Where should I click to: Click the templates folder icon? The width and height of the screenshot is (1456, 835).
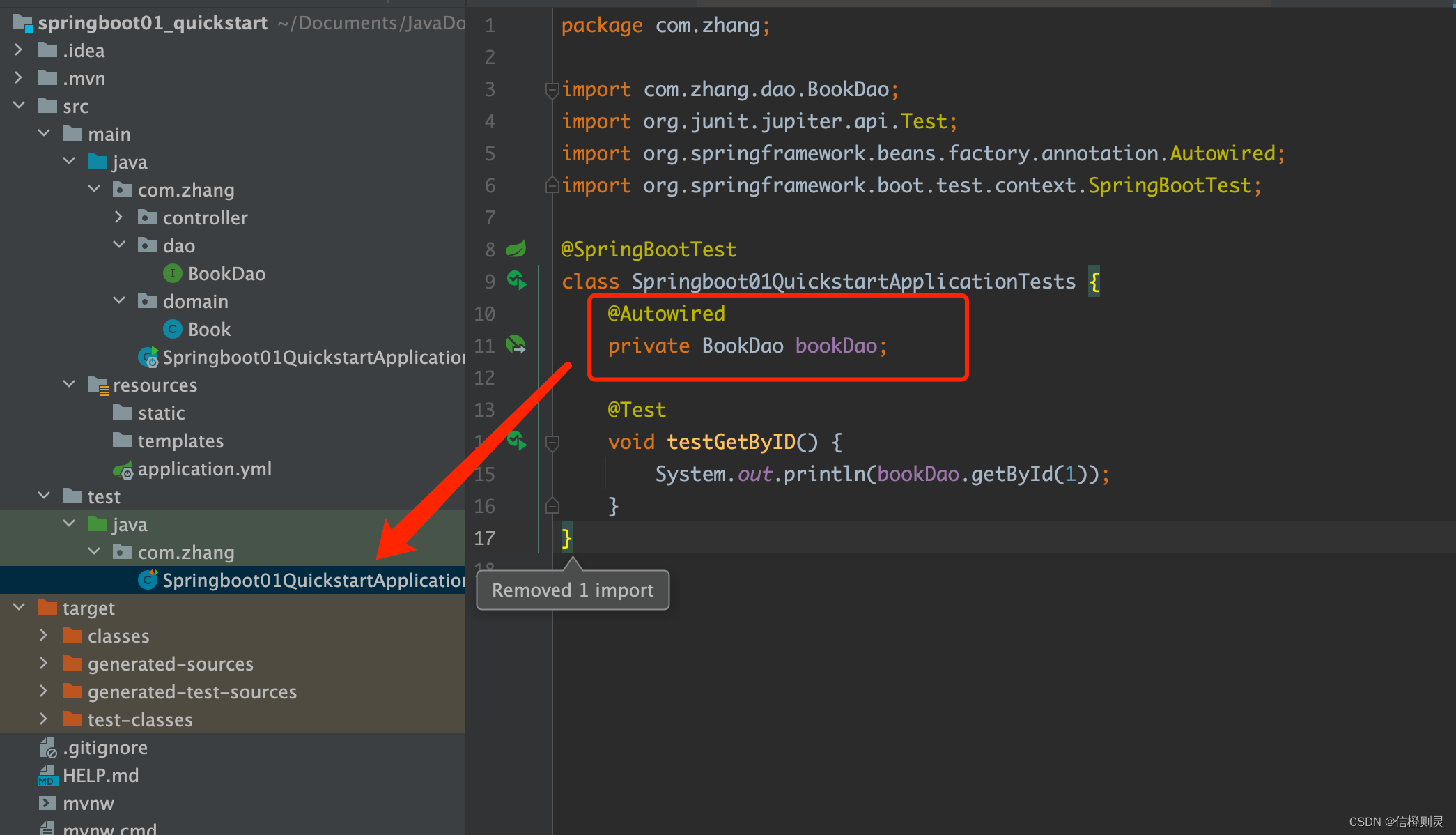pyautogui.click(x=123, y=440)
